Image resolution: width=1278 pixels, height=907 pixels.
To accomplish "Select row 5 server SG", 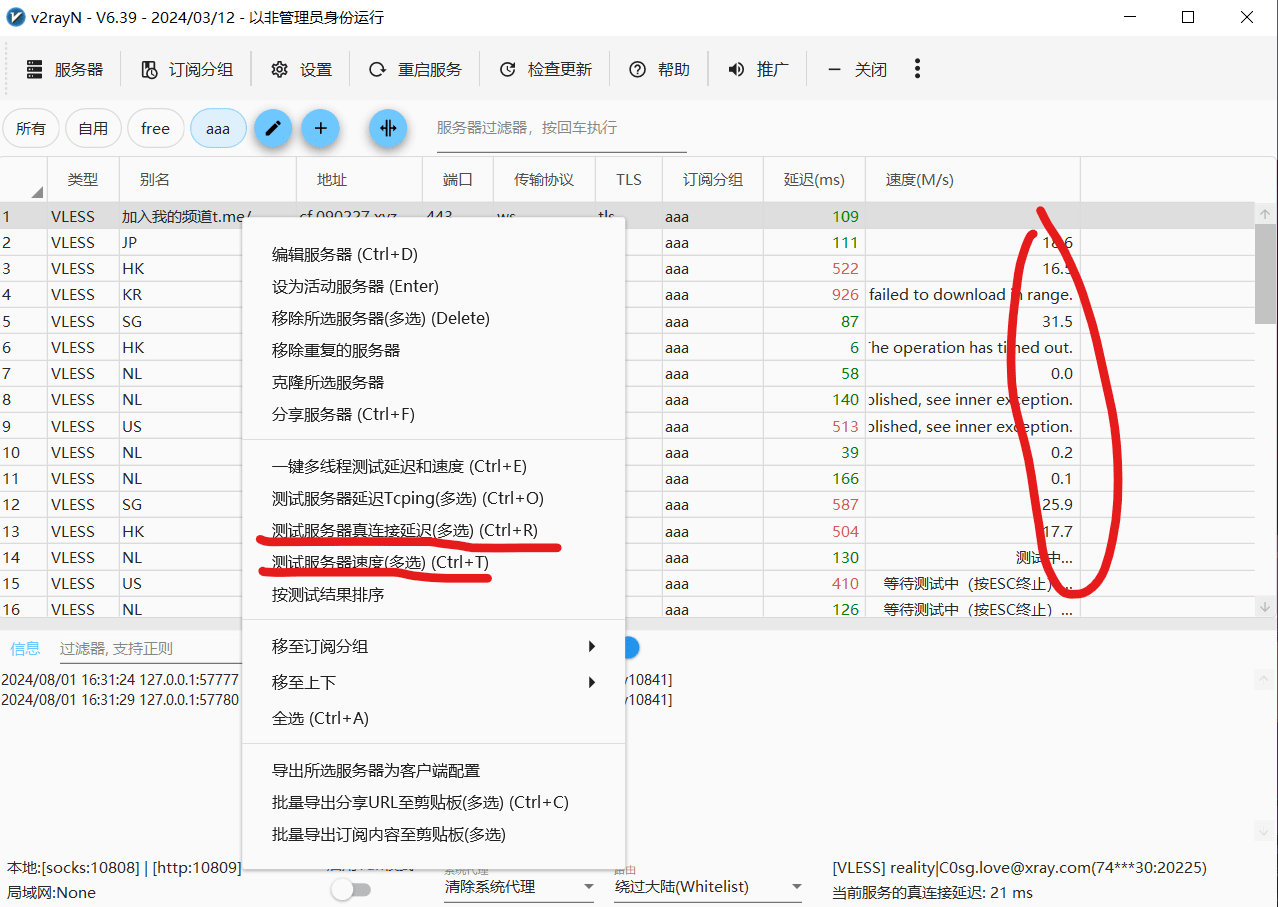I will (626, 321).
